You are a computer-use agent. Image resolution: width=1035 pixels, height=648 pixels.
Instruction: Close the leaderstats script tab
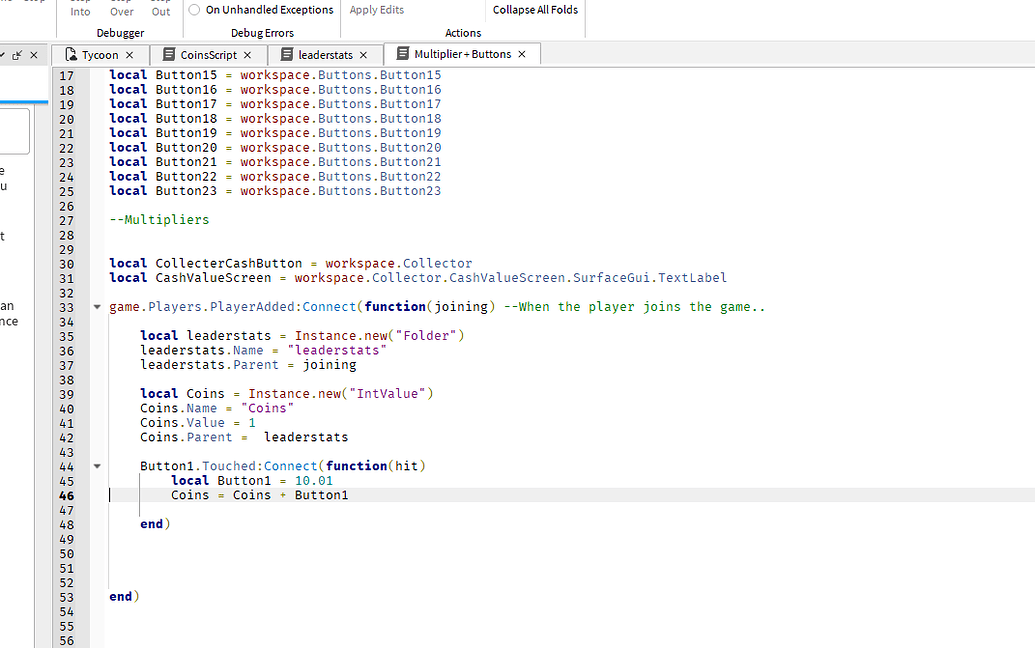tap(363, 55)
